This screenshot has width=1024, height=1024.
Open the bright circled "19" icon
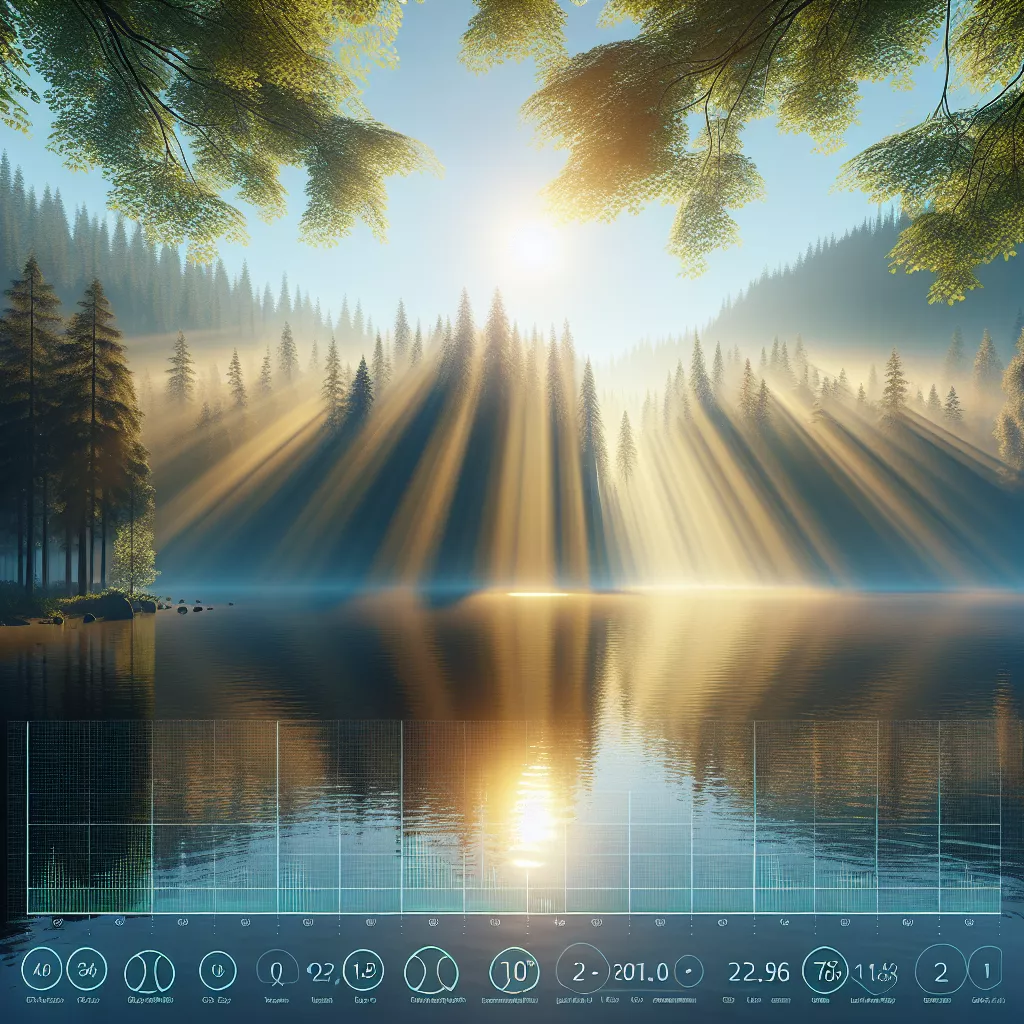(x=363, y=970)
